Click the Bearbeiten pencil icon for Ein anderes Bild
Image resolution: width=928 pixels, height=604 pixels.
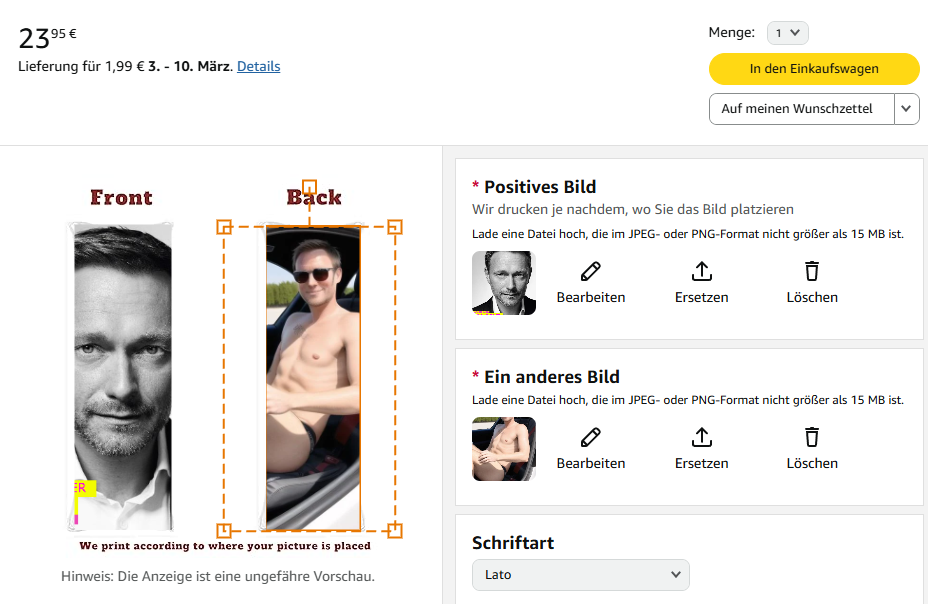pos(590,438)
